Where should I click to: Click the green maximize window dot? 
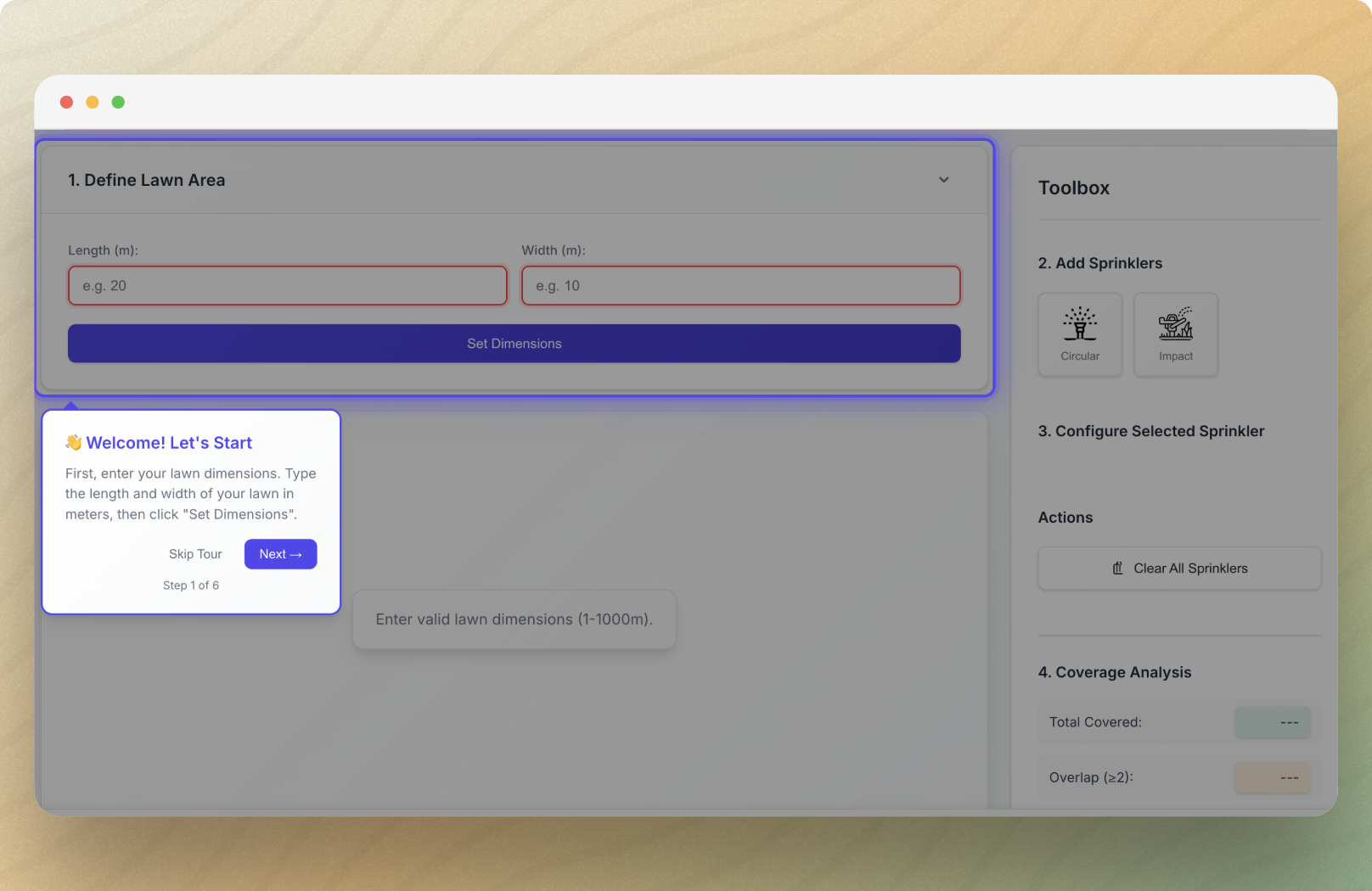(118, 102)
